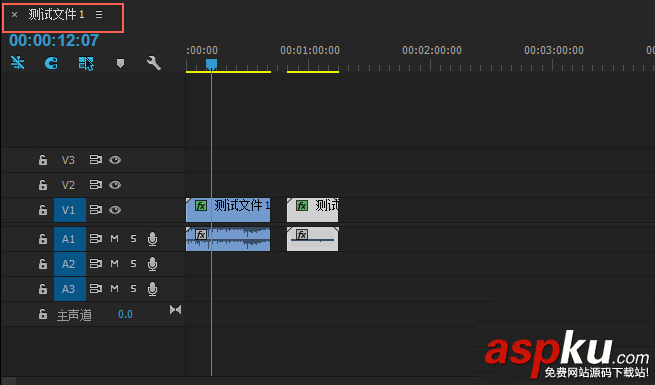655x385 pixels.
Task: Toggle lock on track V3
Action: coord(43,160)
